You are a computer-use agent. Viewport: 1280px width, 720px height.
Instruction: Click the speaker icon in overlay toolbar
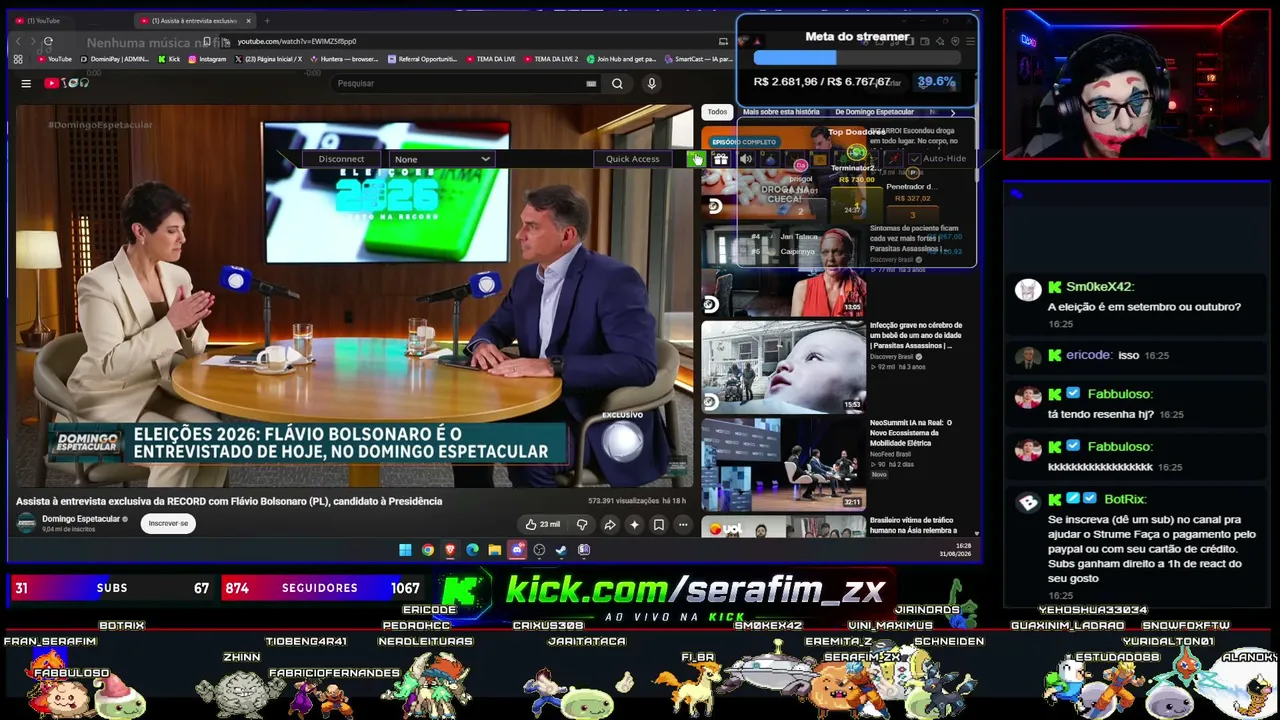pos(746,159)
